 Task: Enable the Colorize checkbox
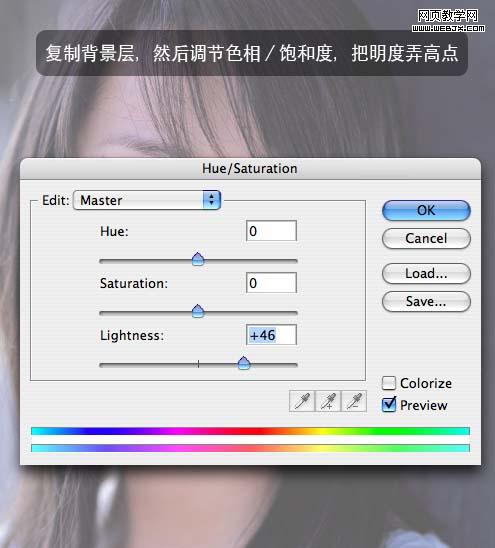389,383
